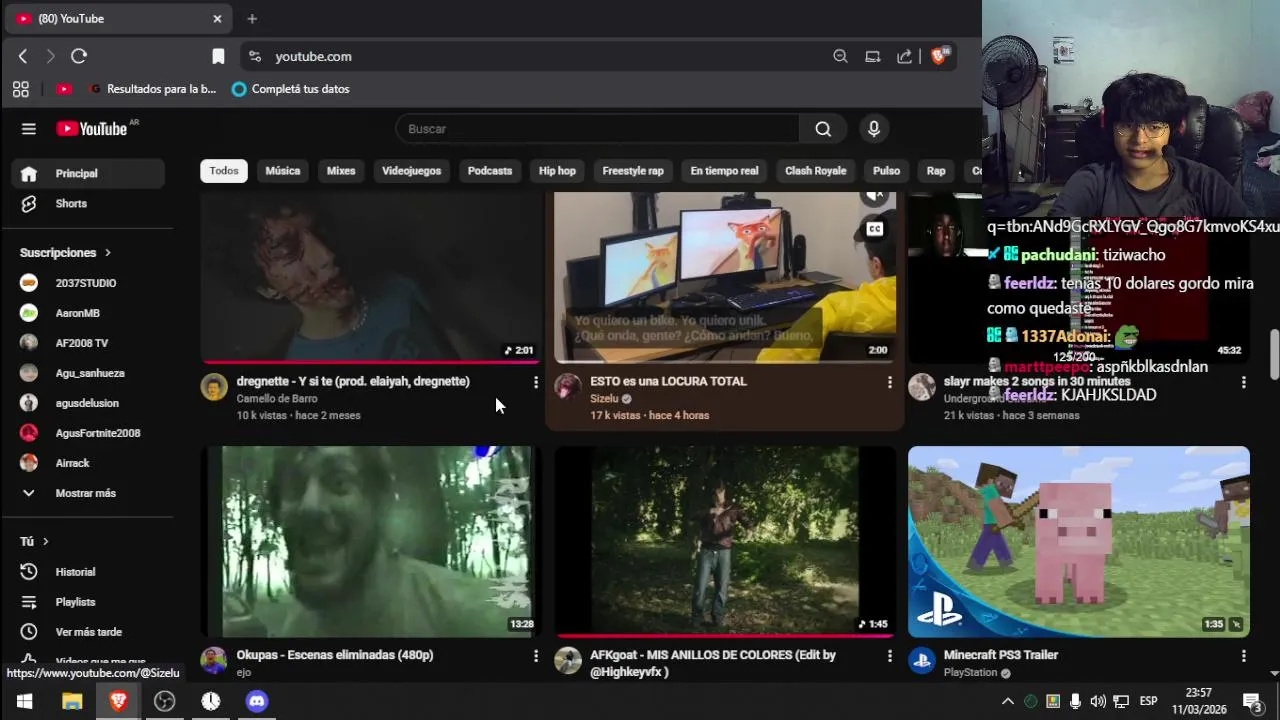Image resolution: width=1280 pixels, height=720 pixels.
Task: Go back with browser back arrow
Action: pyautogui.click(x=23, y=57)
